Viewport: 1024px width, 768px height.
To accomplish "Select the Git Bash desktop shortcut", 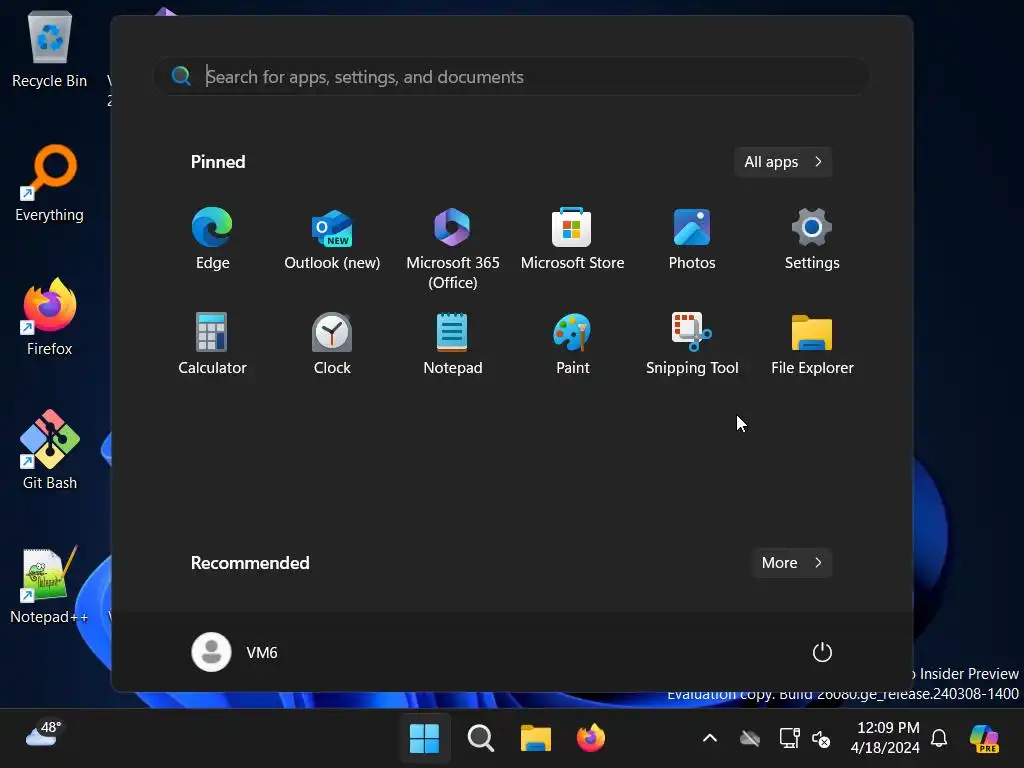I will 50,451.
